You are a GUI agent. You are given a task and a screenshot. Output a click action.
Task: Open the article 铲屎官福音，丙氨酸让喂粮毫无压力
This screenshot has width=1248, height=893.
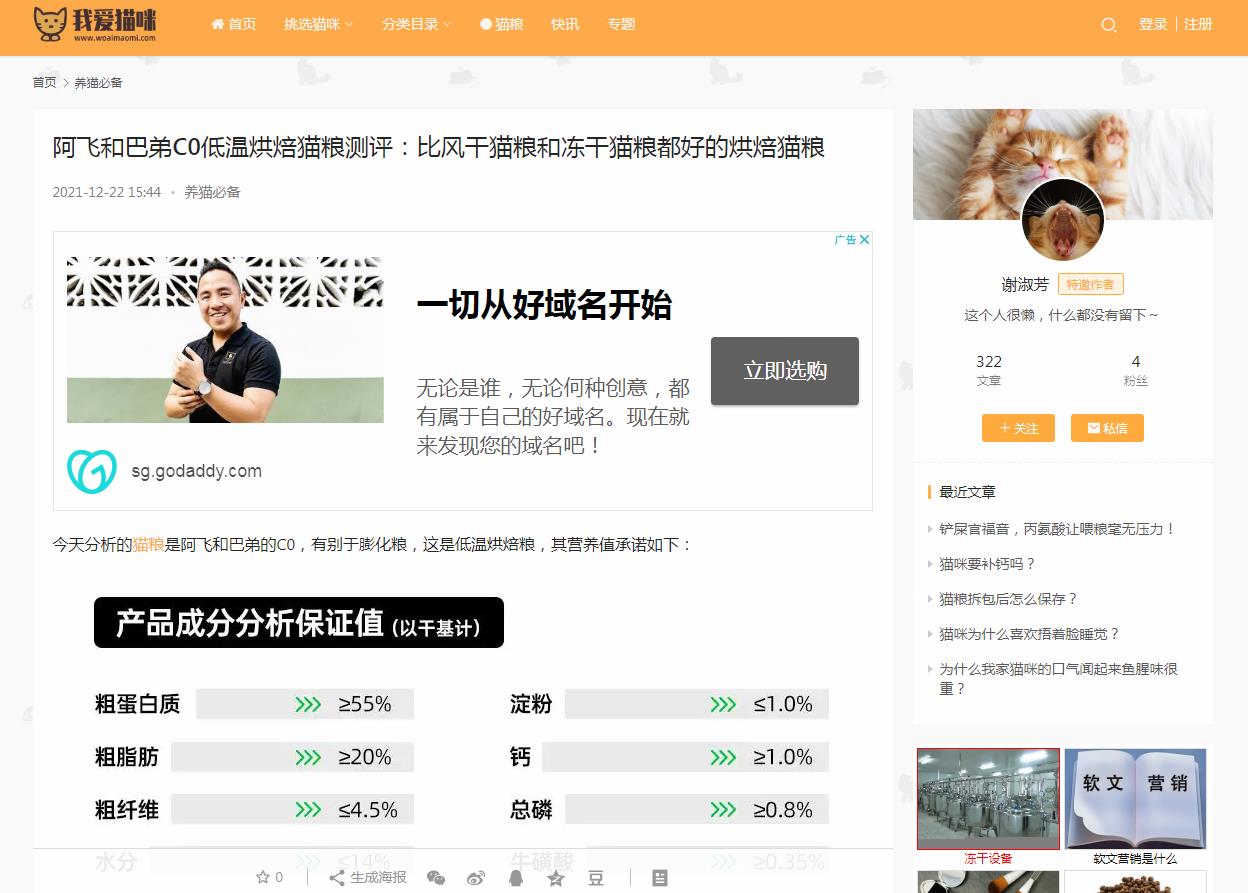pyautogui.click(x=1057, y=529)
